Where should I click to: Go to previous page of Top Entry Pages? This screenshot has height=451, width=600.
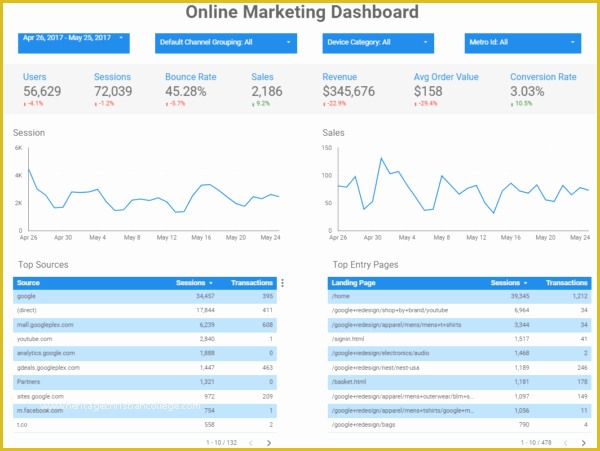click(x=566, y=443)
